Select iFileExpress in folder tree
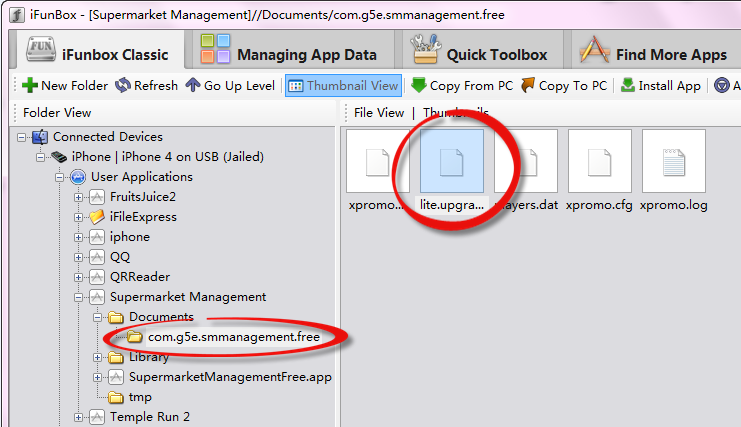The width and height of the screenshot is (741, 427). (x=143, y=217)
